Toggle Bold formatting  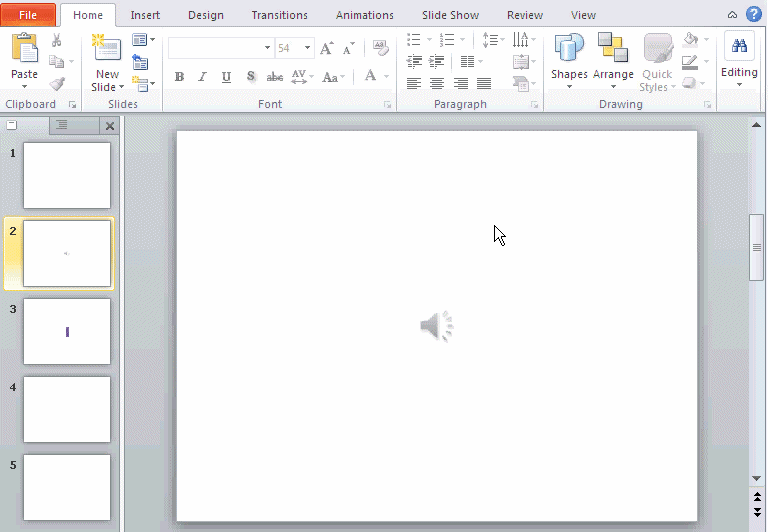click(179, 77)
